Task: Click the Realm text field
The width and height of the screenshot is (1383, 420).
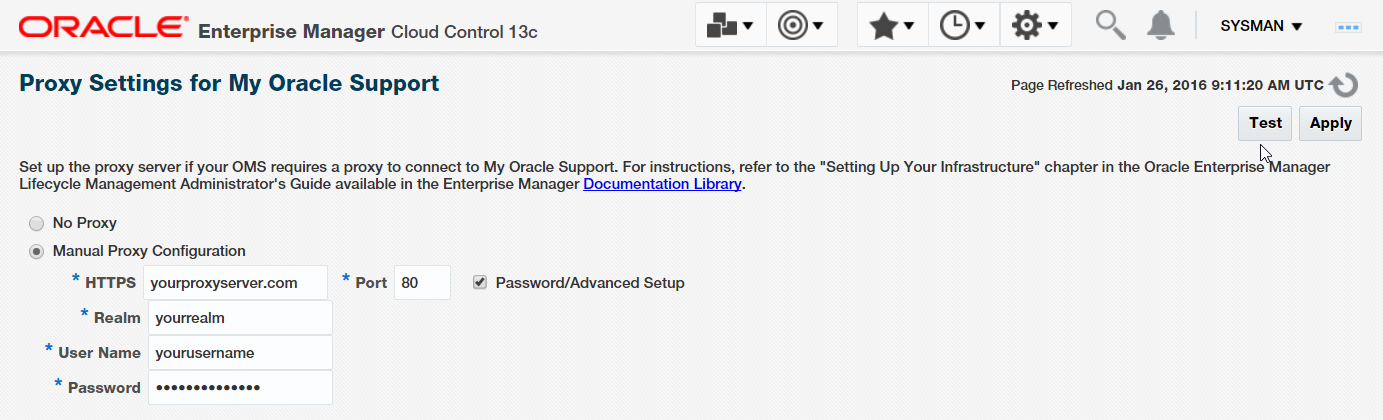Action: click(240, 318)
